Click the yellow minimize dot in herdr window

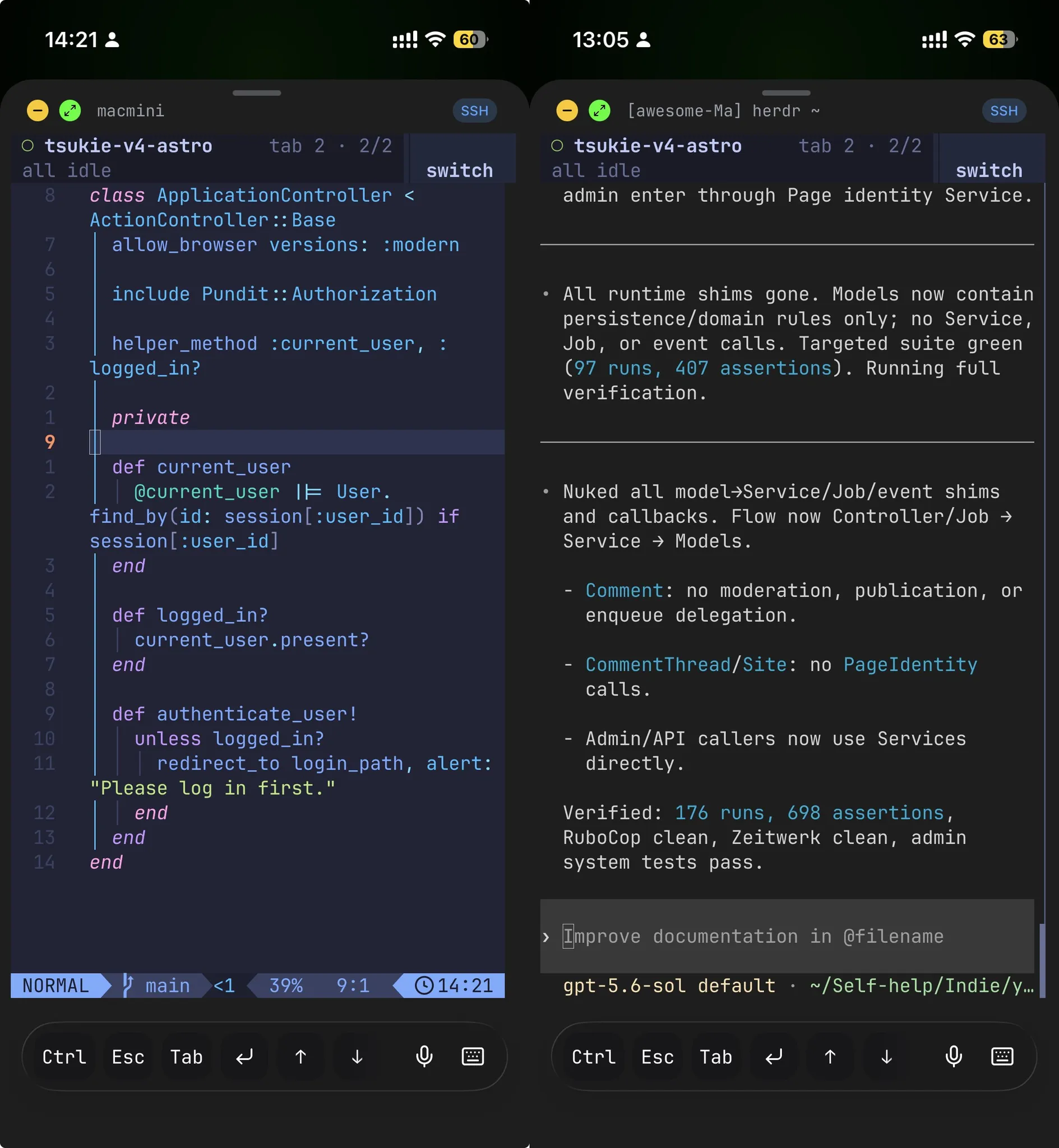click(x=567, y=110)
